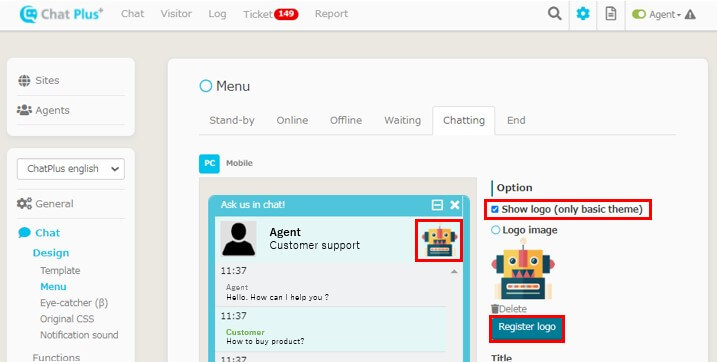Open Sites in the sidebar
The height and width of the screenshot is (362, 717).
coord(39,80)
